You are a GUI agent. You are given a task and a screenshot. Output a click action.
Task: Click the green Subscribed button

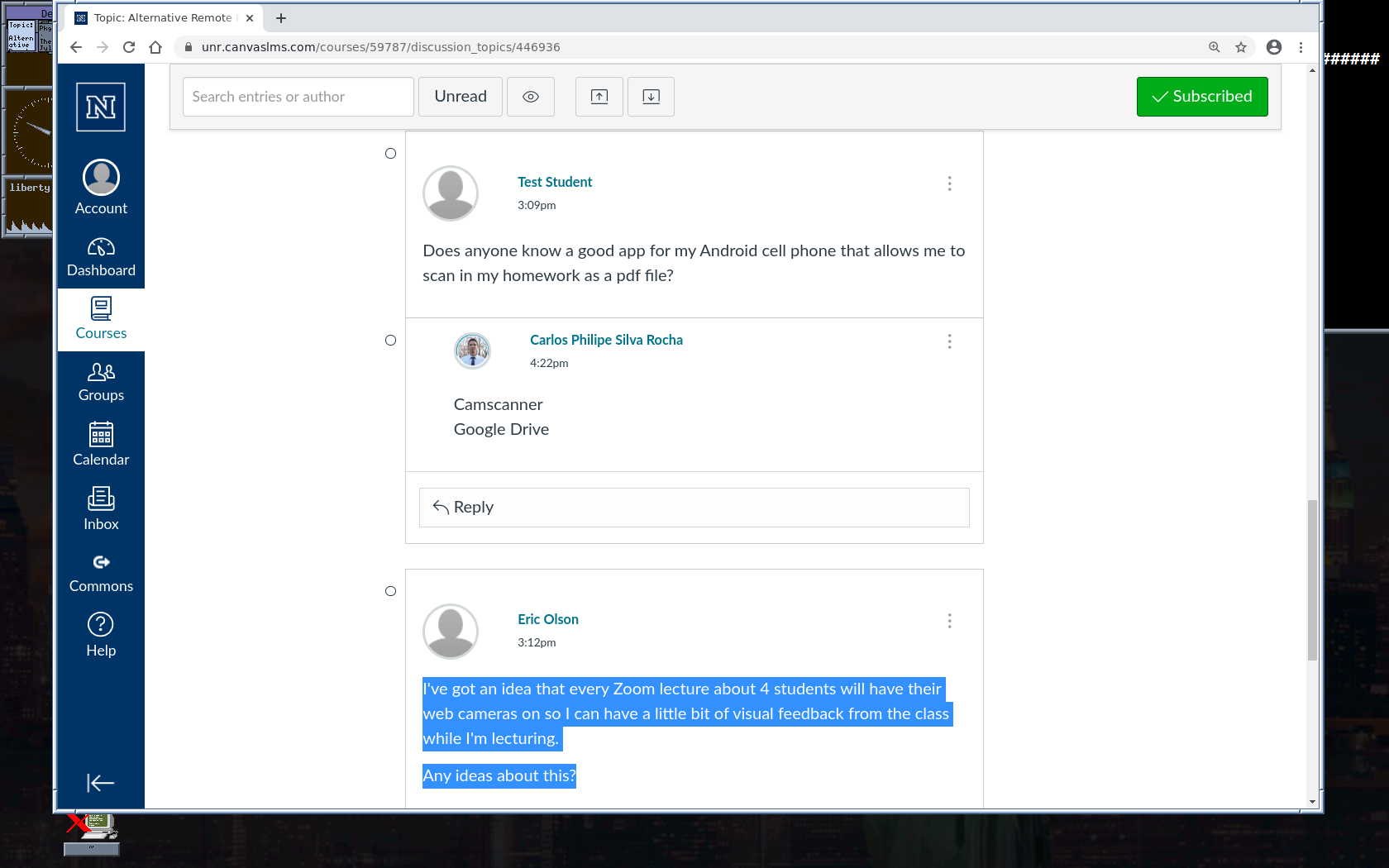[x=1201, y=97]
